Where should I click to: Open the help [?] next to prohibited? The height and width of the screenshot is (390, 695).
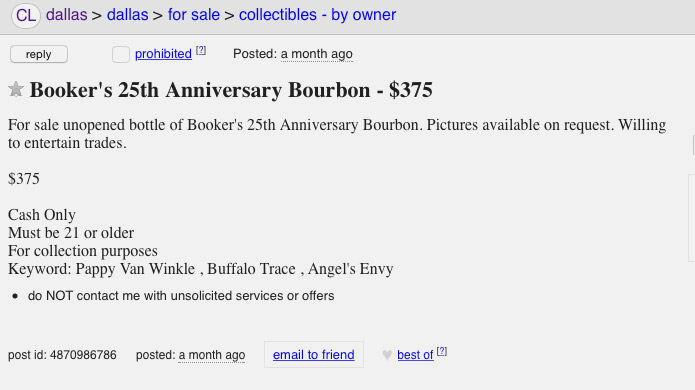(201, 51)
